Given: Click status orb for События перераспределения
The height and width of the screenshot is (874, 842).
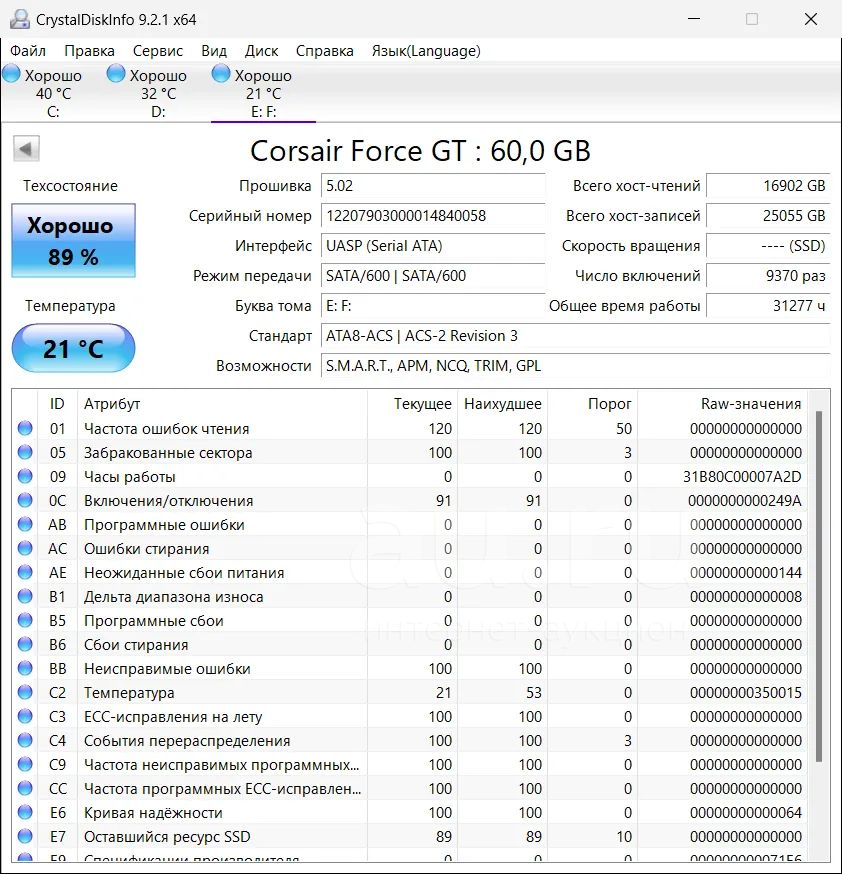Looking at the screenshot, I should (x=25, y=740).
